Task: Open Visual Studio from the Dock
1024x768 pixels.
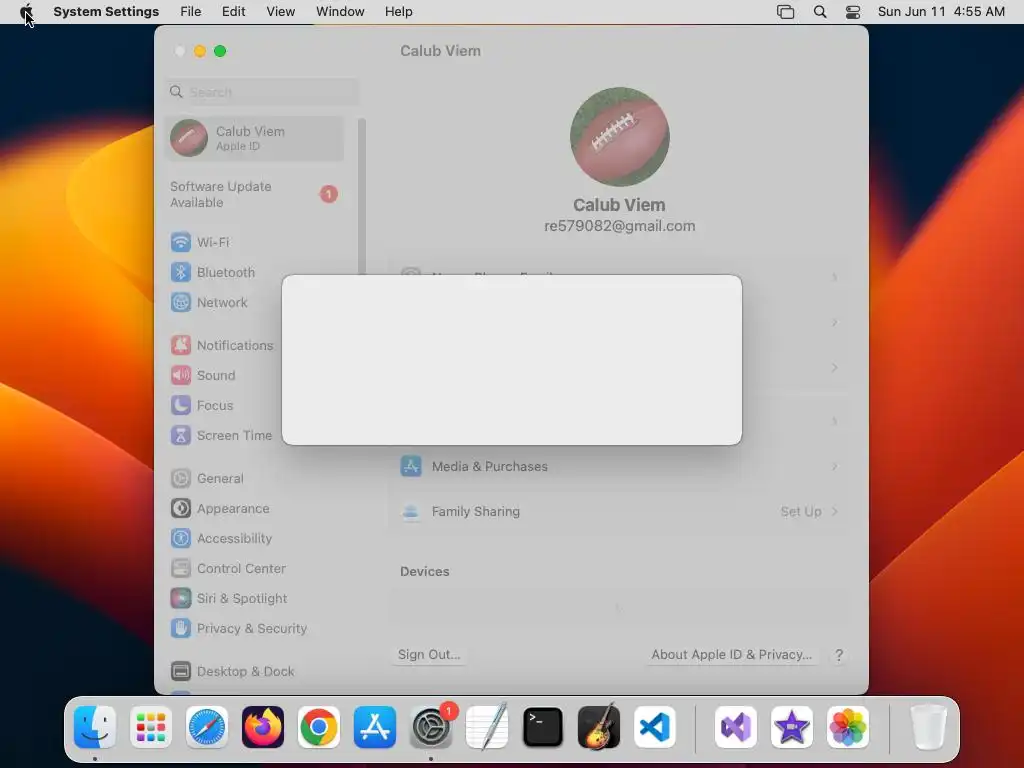Action: point(736,727)
